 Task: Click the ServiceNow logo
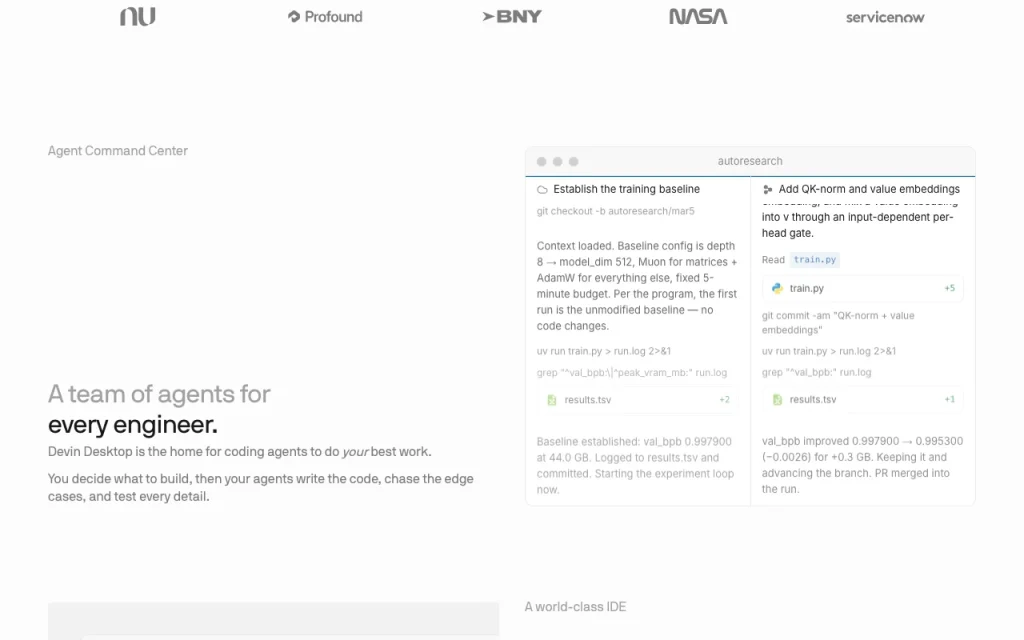[885, 18]
